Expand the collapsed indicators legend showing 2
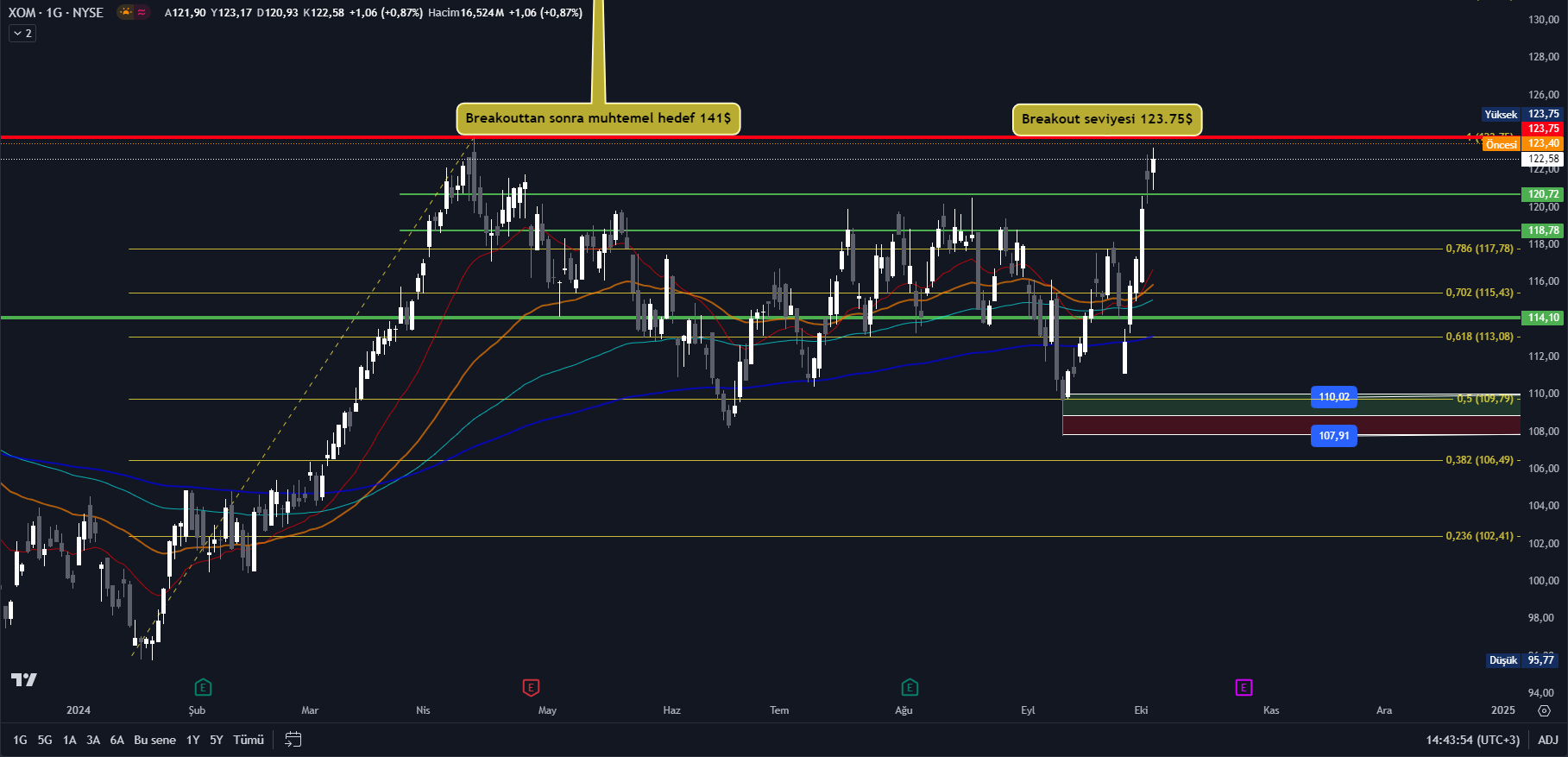Viewport: 1568px width, 757px height. click(x=22, y=33)
